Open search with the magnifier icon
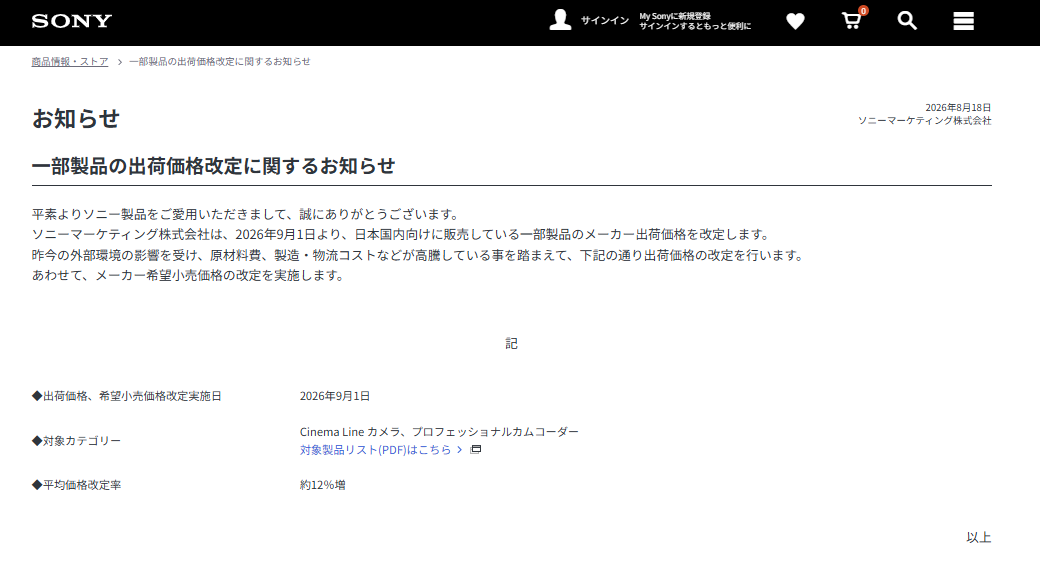Viewport: 1040px width, 575px height. (x=907, y=21)
